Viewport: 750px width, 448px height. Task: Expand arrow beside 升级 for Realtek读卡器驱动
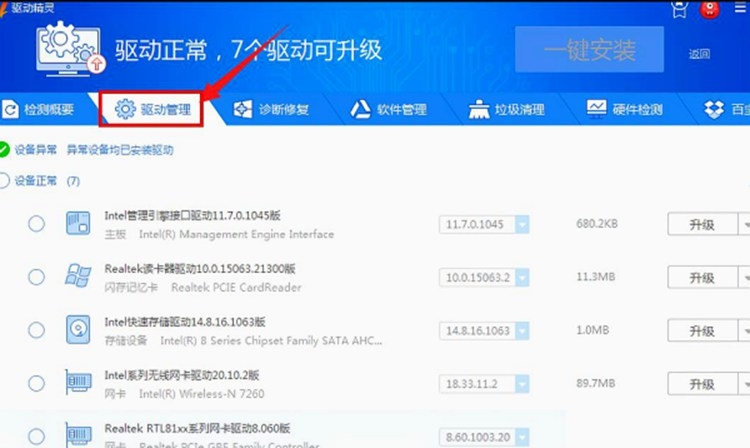pos(745,277)
